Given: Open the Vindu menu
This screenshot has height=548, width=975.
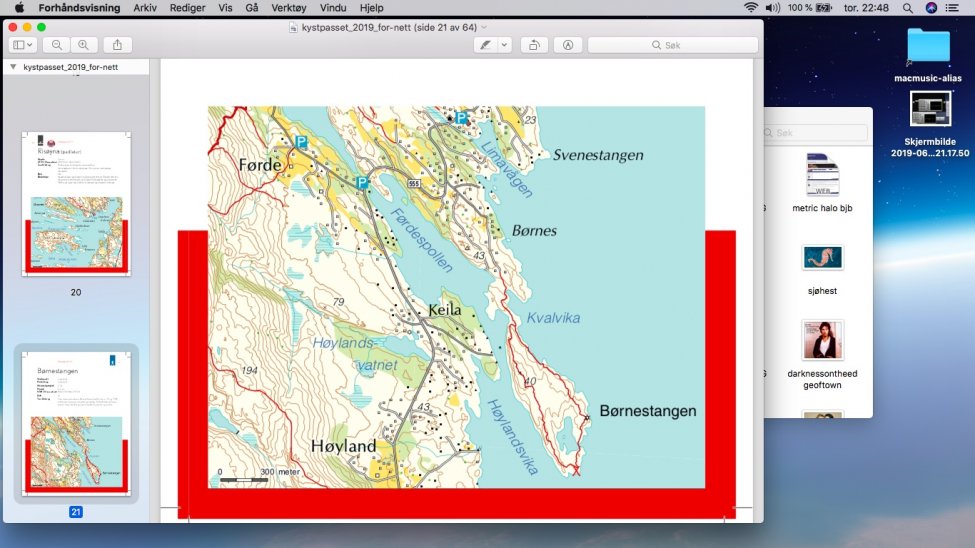Looking at the screenshot, I should (333, 7).
